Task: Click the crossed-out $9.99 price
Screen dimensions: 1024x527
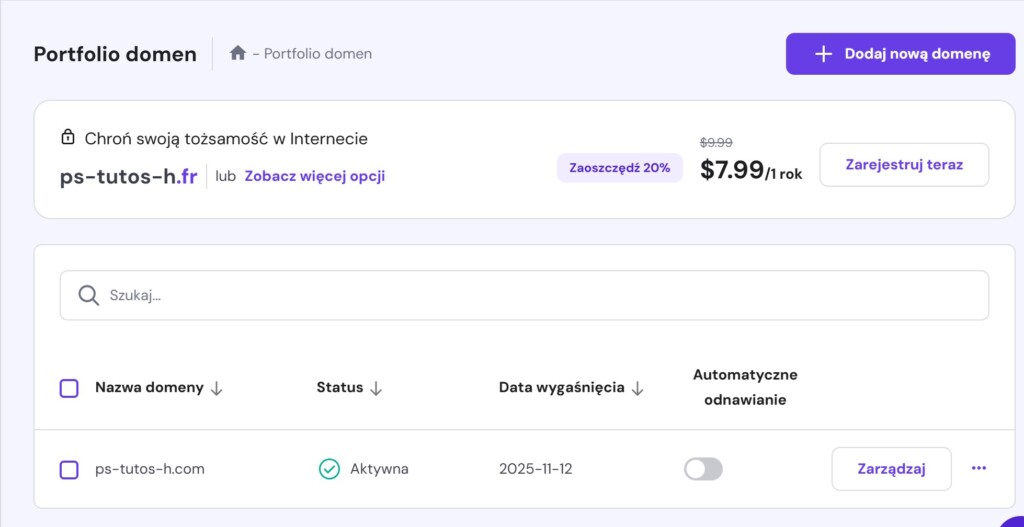Action: tap(716, 142)
